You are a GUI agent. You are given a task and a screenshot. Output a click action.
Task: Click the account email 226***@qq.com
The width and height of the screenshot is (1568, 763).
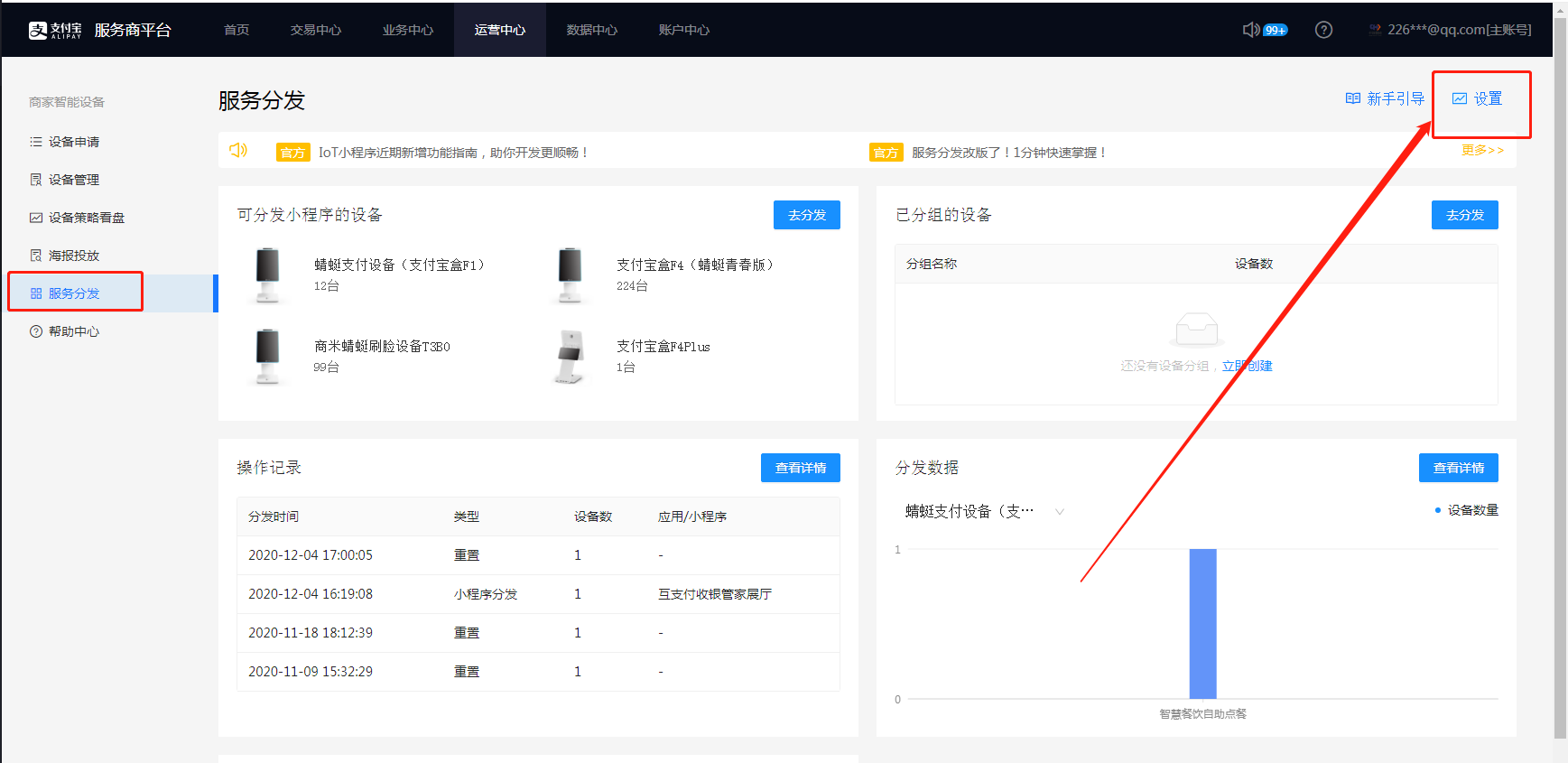[x=1460, y=30]
